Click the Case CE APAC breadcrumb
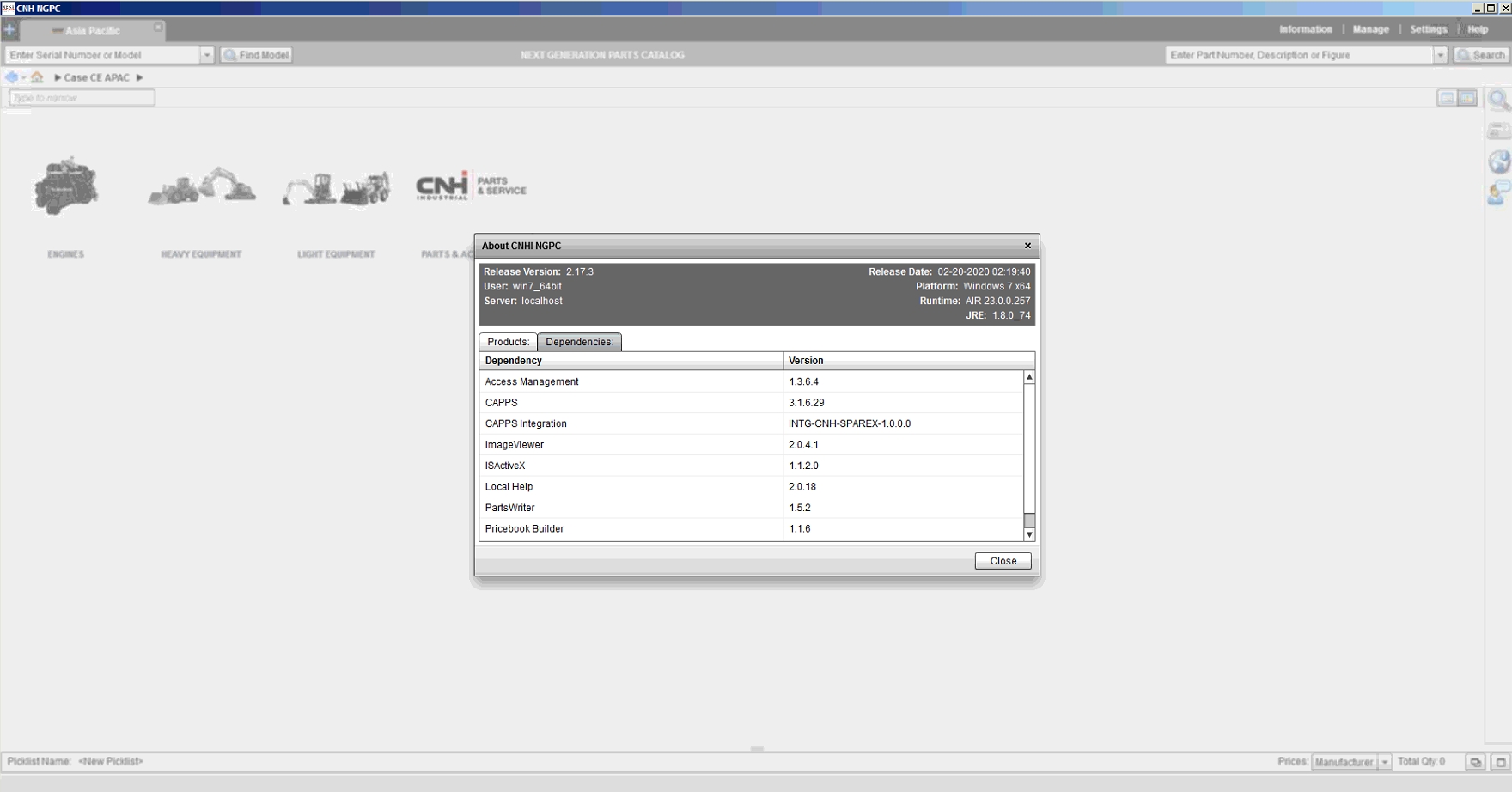Image resolution: width=1512 pixels, height=792 pixels. click(96, 77)
